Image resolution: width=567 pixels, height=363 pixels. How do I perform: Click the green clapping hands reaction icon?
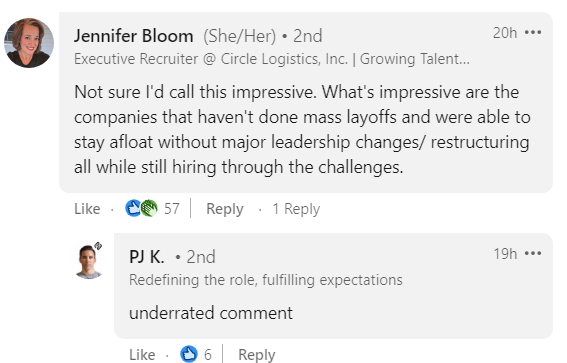[149, 208]
